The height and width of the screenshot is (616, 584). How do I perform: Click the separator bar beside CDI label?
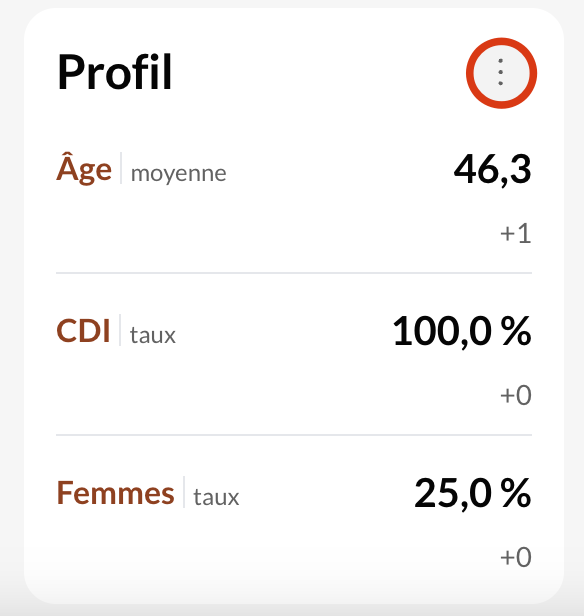120,330
